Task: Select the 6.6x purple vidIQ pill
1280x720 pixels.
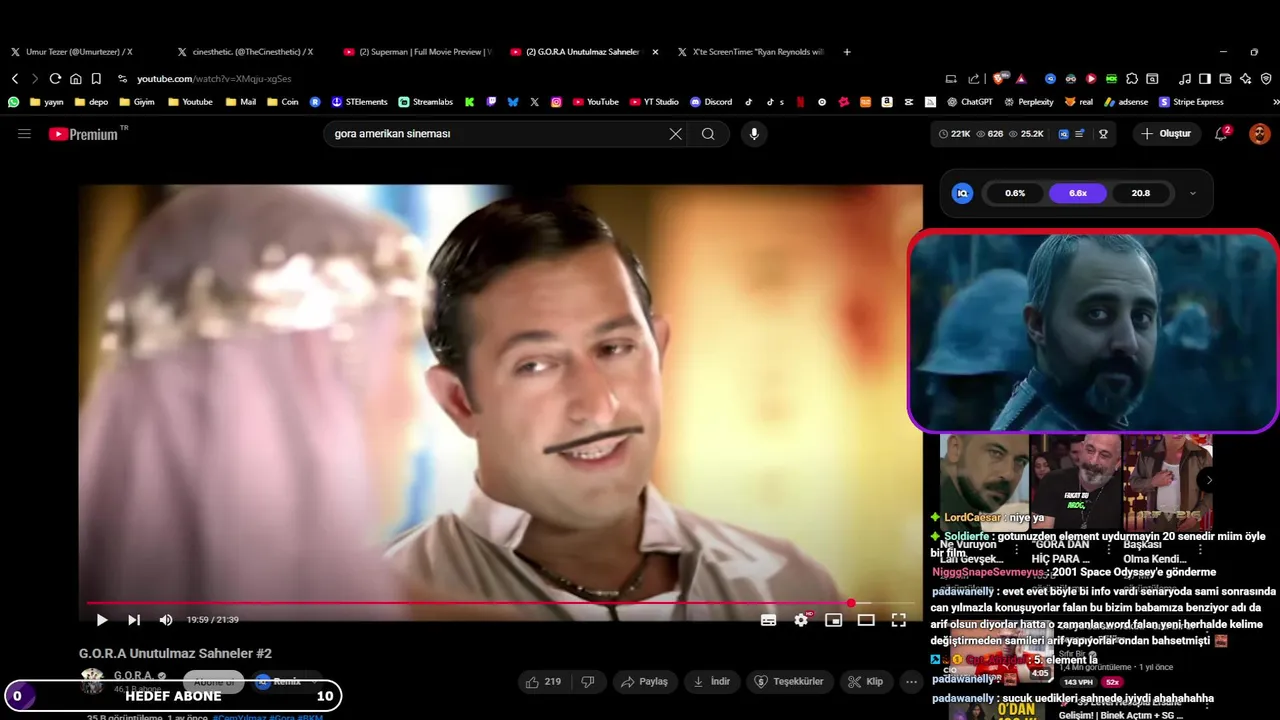Action: pyautogui.click(x=1078, y=193)
